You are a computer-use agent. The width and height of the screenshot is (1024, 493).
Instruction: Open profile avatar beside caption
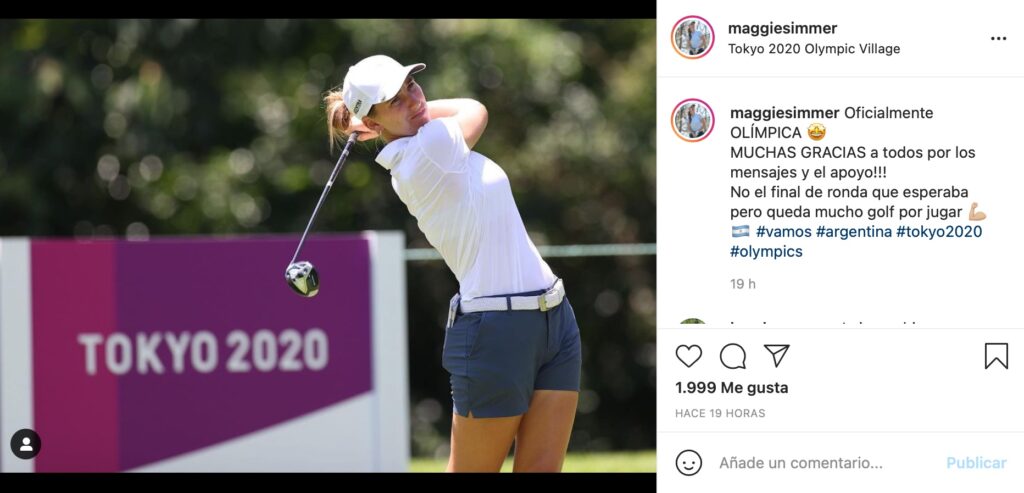[692, 120]
